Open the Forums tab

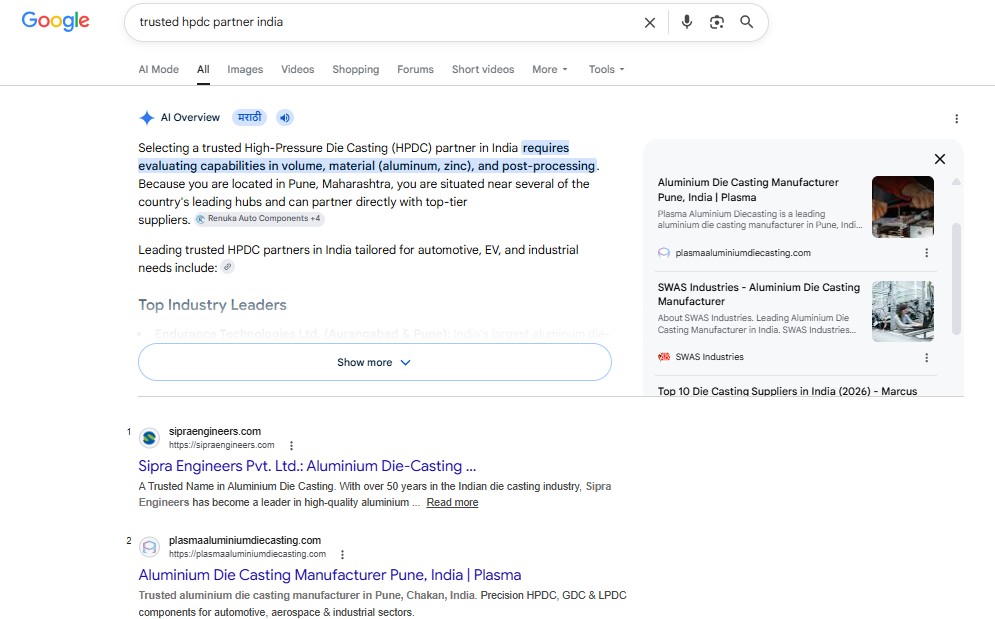click(x=415, y=69)
